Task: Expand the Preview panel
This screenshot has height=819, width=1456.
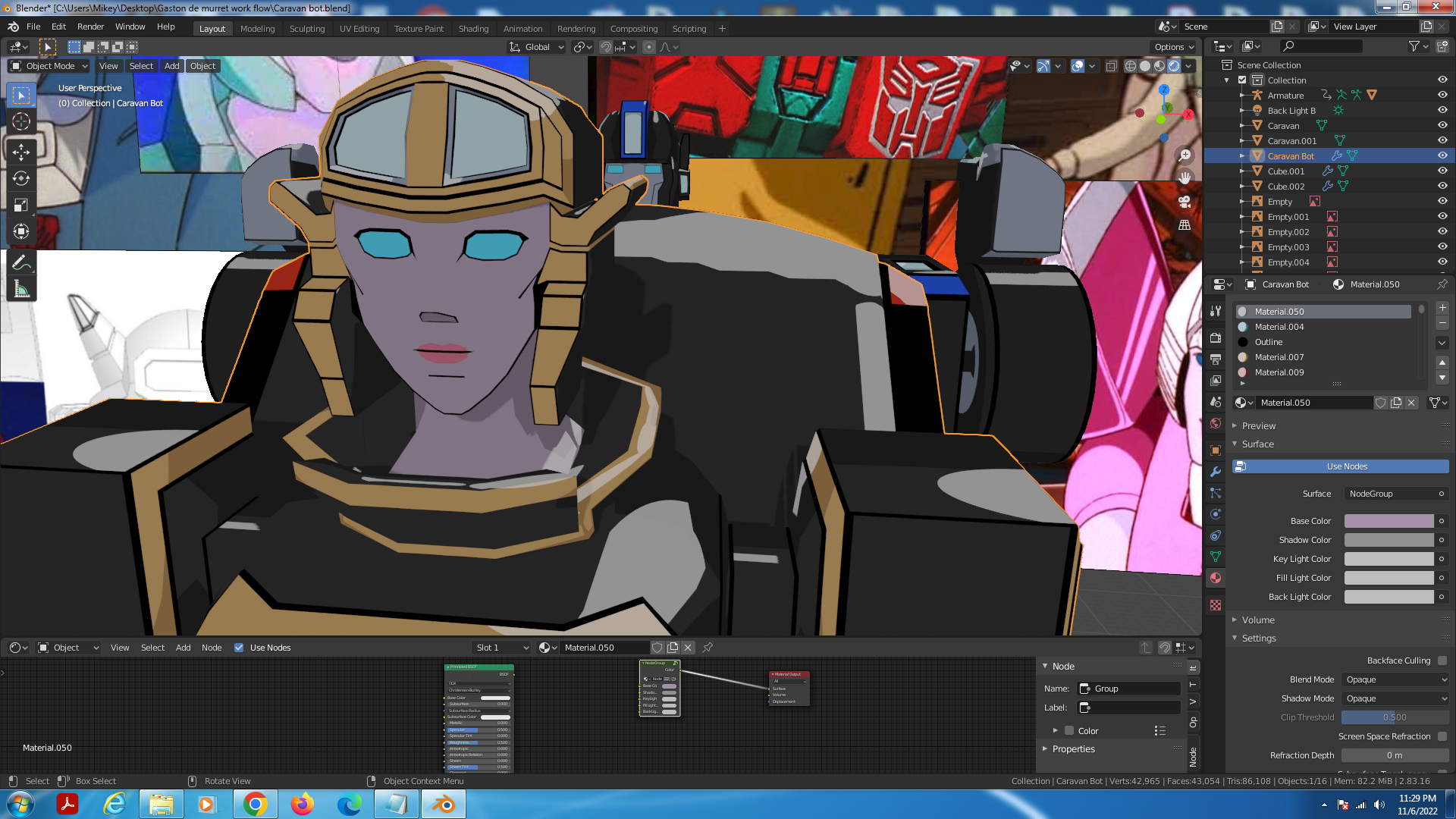Action: pos(1259,426)
